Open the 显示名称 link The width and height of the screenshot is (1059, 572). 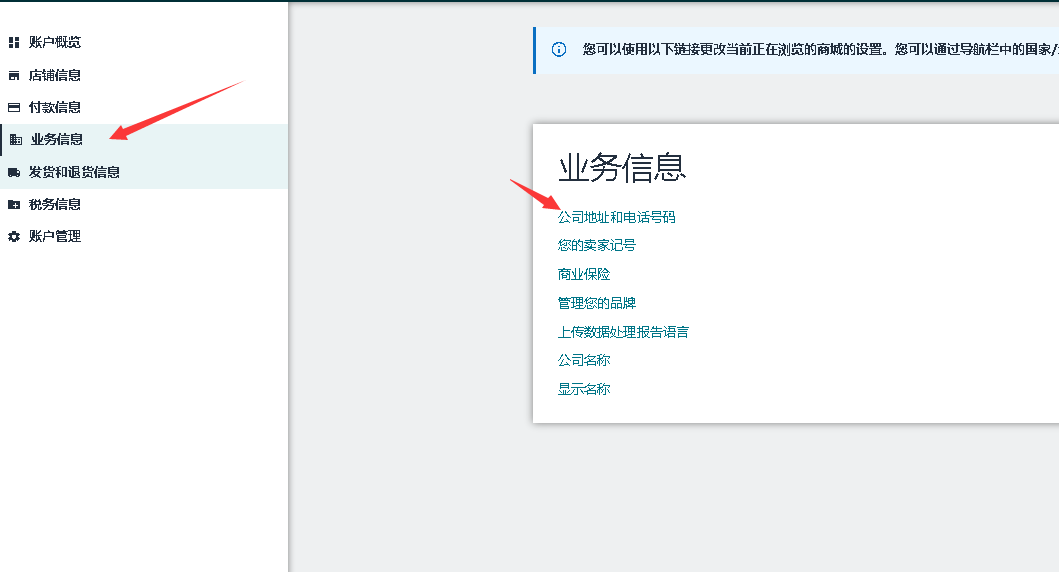click(x=583, y=389)
